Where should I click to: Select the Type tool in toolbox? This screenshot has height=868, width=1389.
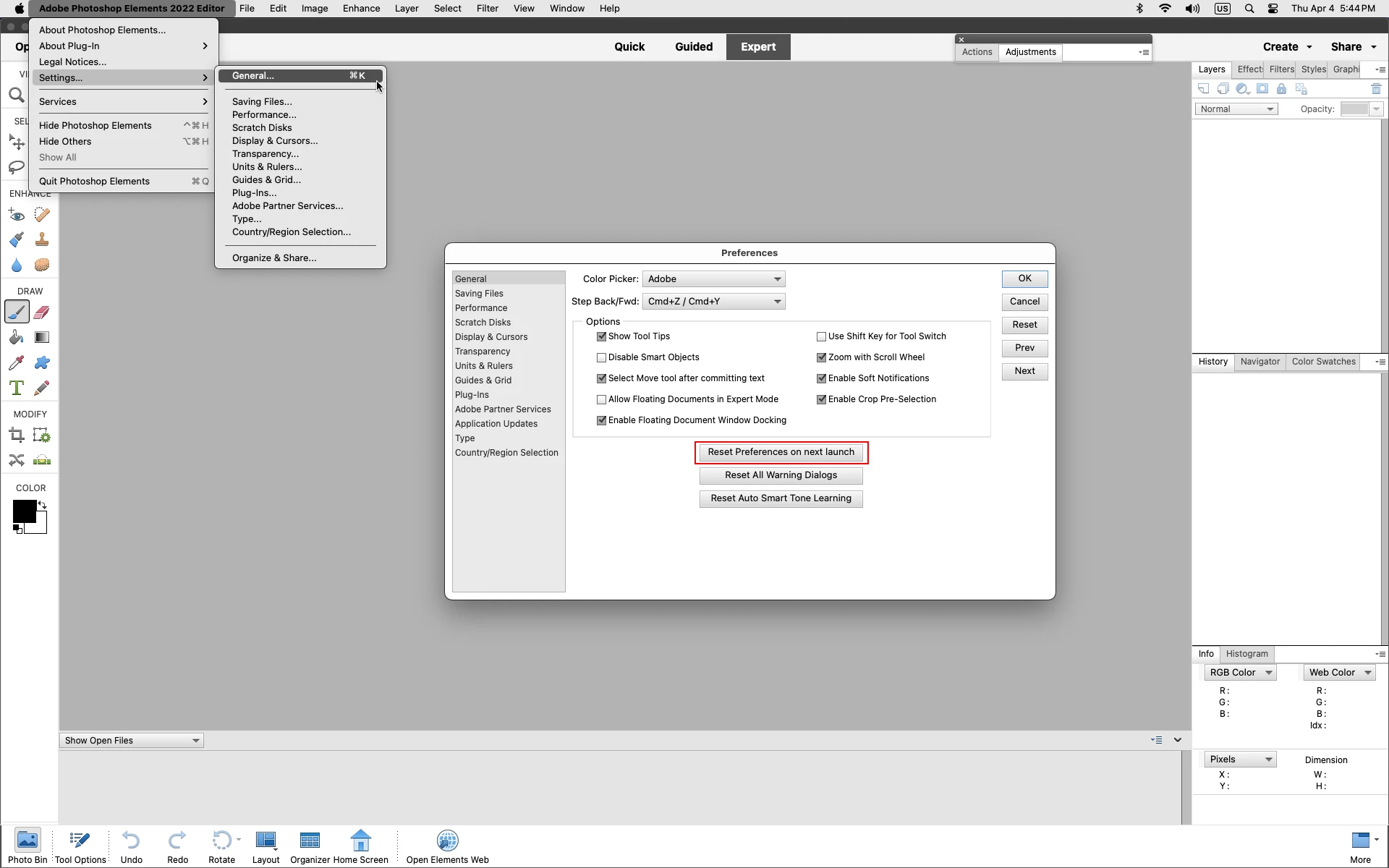(16, 388)
